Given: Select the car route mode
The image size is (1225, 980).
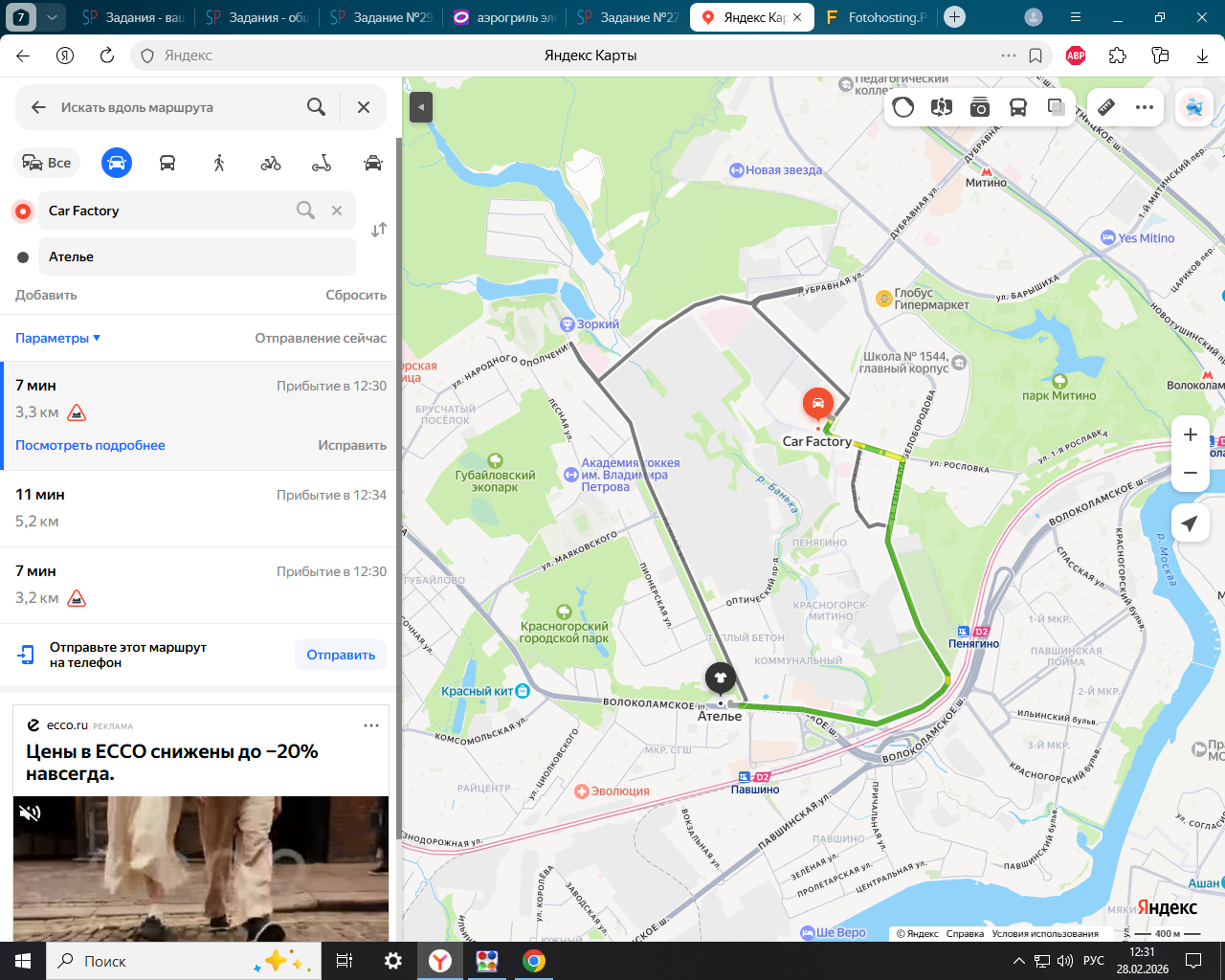Looking at the screenshot, I should 117,163.
